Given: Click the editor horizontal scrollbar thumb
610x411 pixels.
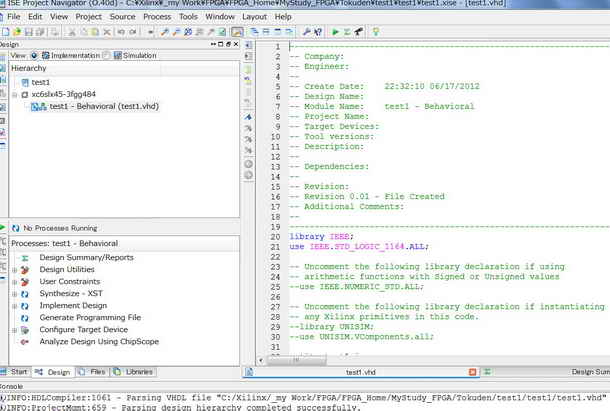Looking at the screenshot, I should [296, 360].
